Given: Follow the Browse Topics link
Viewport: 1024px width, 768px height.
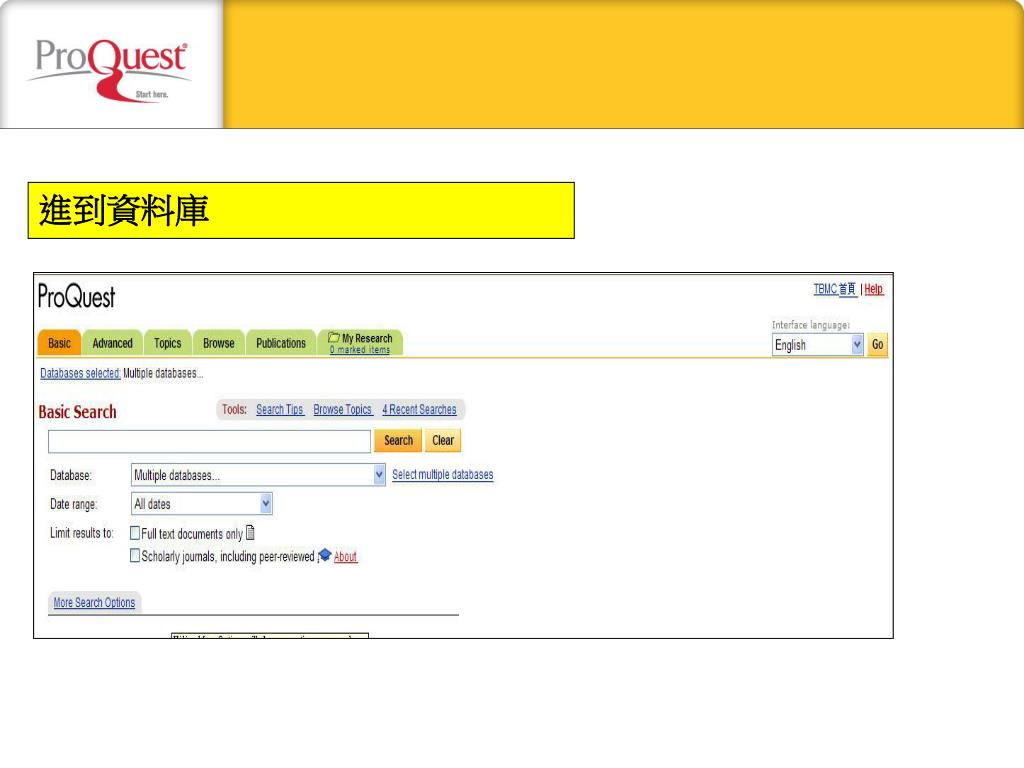Looking at the screenshot, I should 342,409.
